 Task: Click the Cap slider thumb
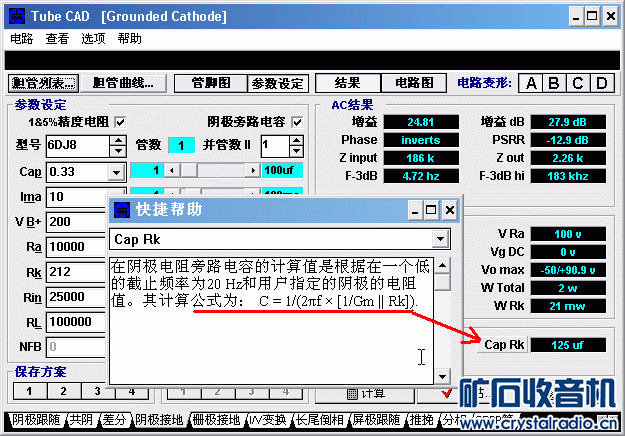[189, 171]
